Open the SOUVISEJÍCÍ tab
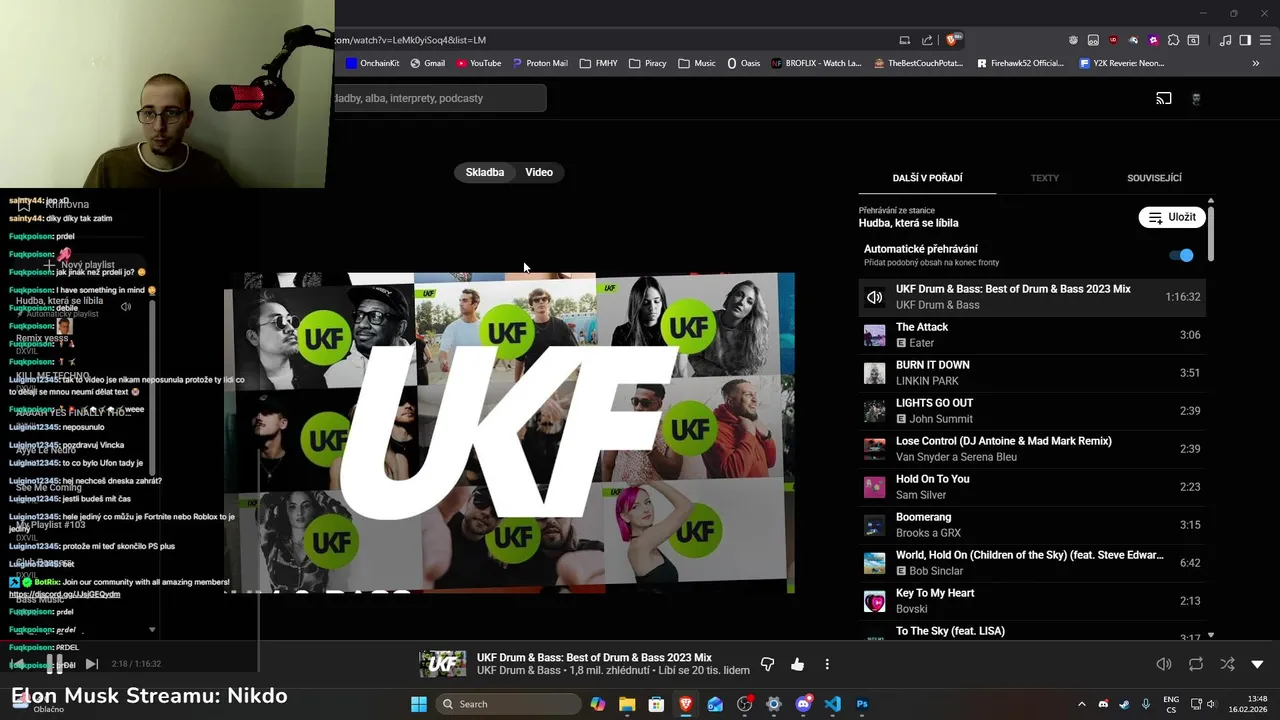1280x720 pixels. pyautogui.click(x=1154, y=178)
